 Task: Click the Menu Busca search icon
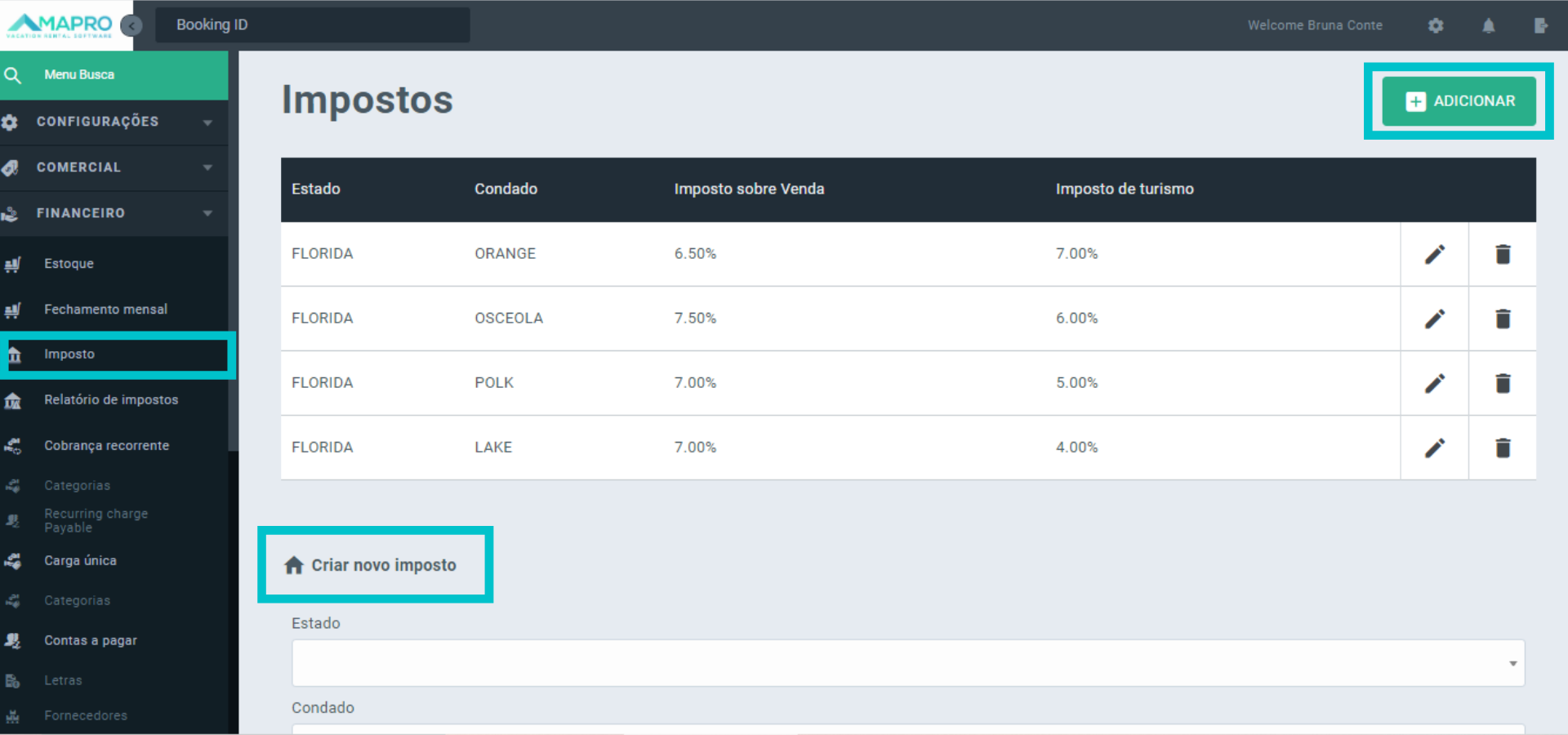click(x=13, y=75)
